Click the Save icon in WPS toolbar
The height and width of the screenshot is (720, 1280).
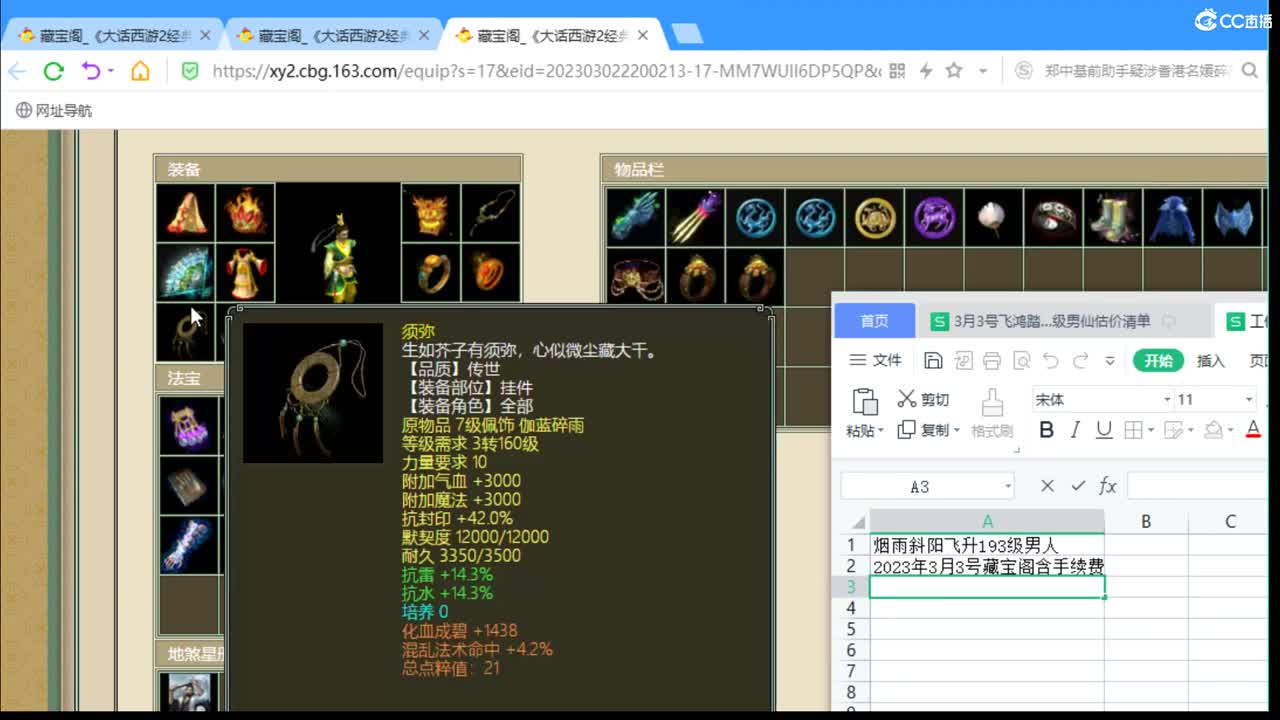coord(934,360)
